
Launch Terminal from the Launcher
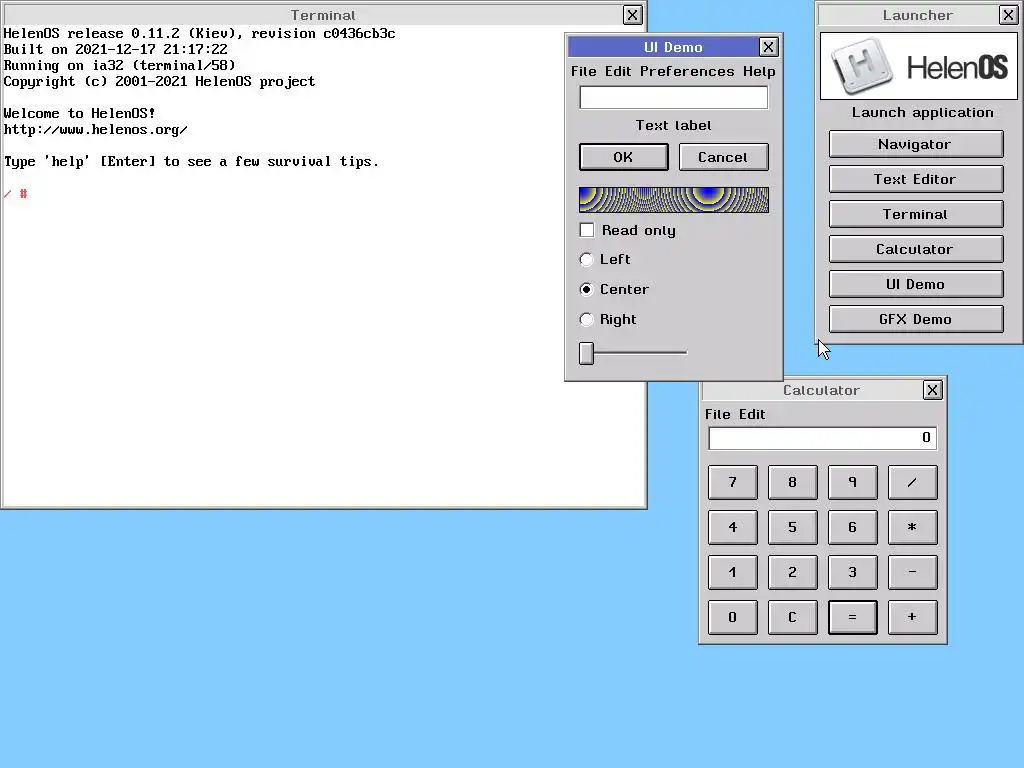coord(916,214)
